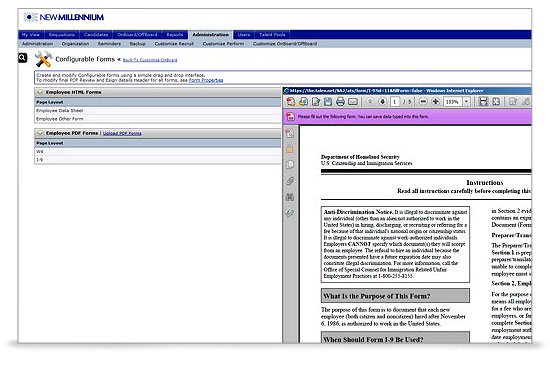Open the zoom percentage dropdown arrow
This screenshot has width=550, height=367.
click(467, 102)
